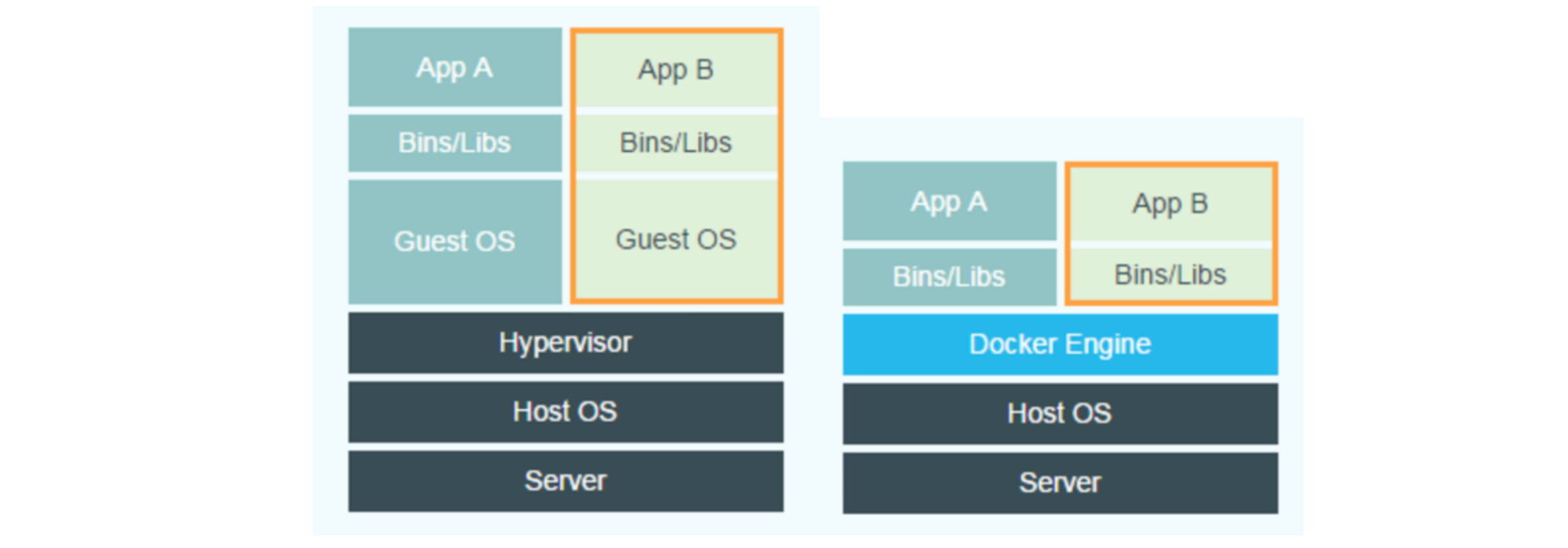1568x548 pixels.
Task: Click the App A block in the Hypervisor stack
Action: coord(455,67)
